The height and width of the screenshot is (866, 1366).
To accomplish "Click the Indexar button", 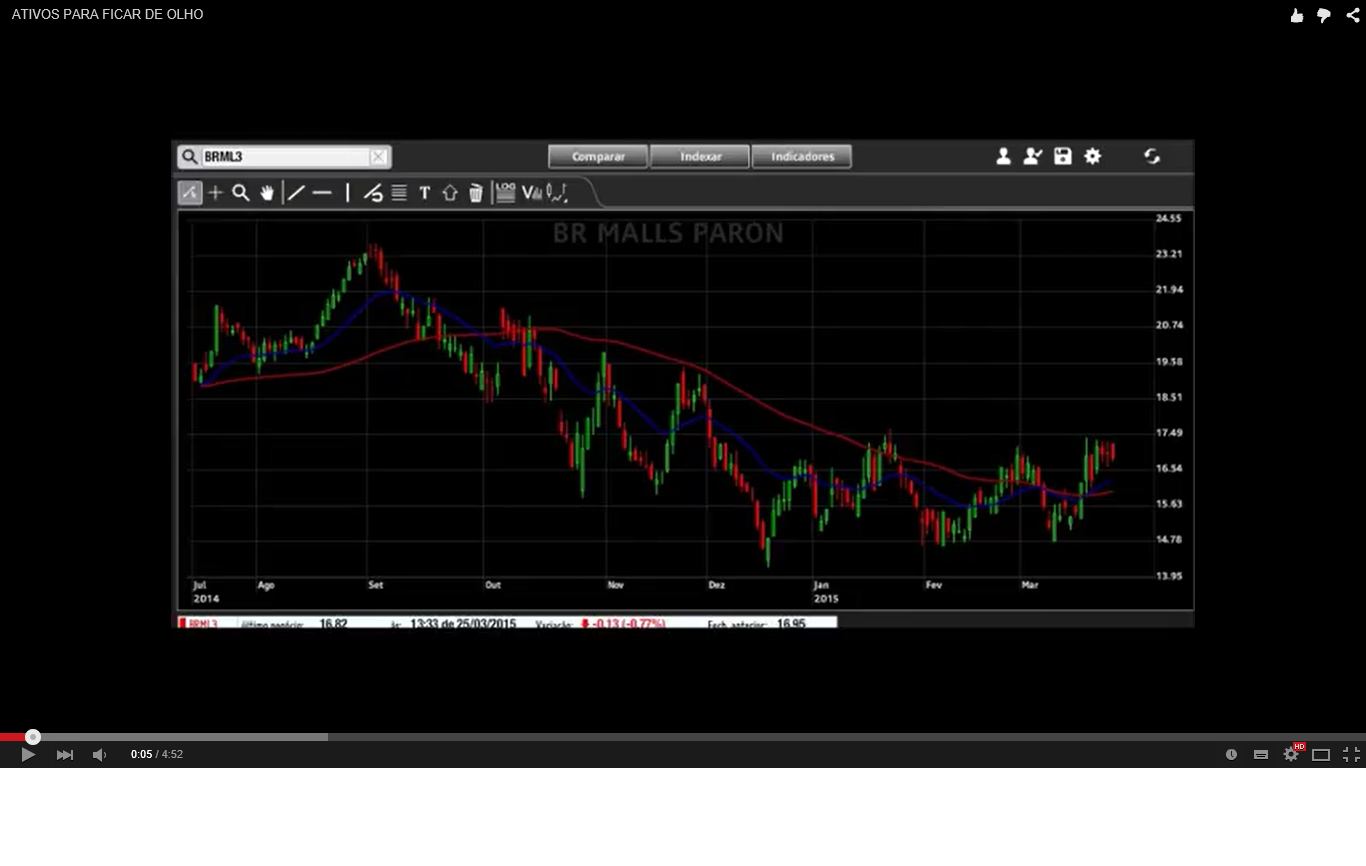I will click(700, 157).
